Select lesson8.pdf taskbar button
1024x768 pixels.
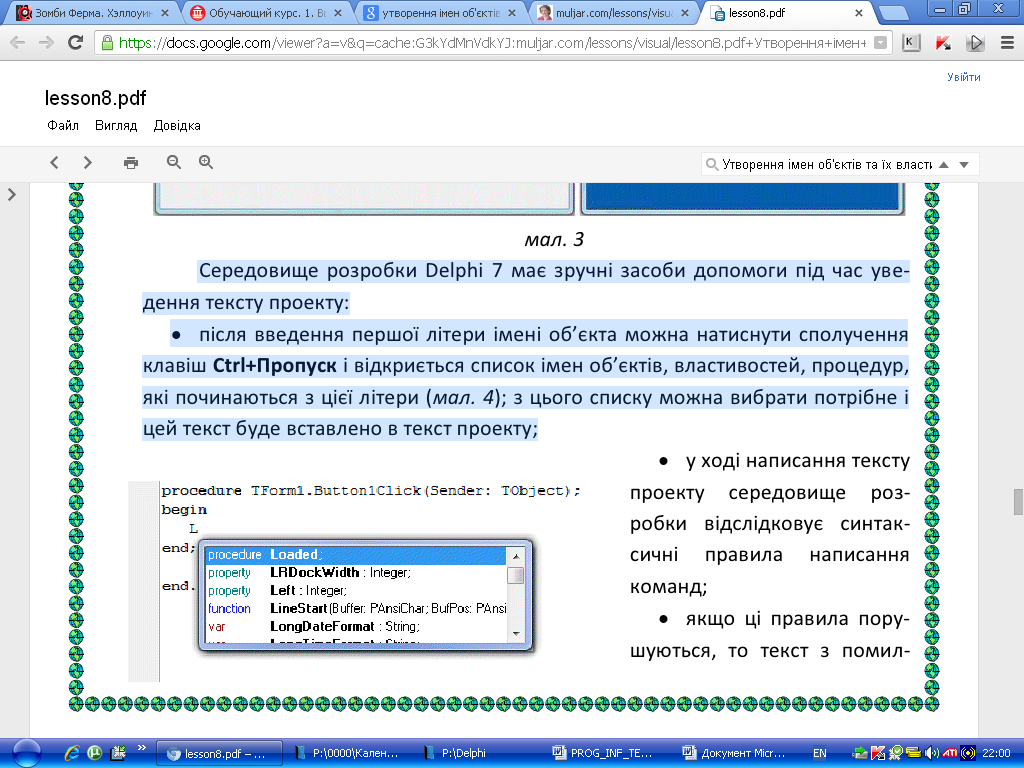220,754
